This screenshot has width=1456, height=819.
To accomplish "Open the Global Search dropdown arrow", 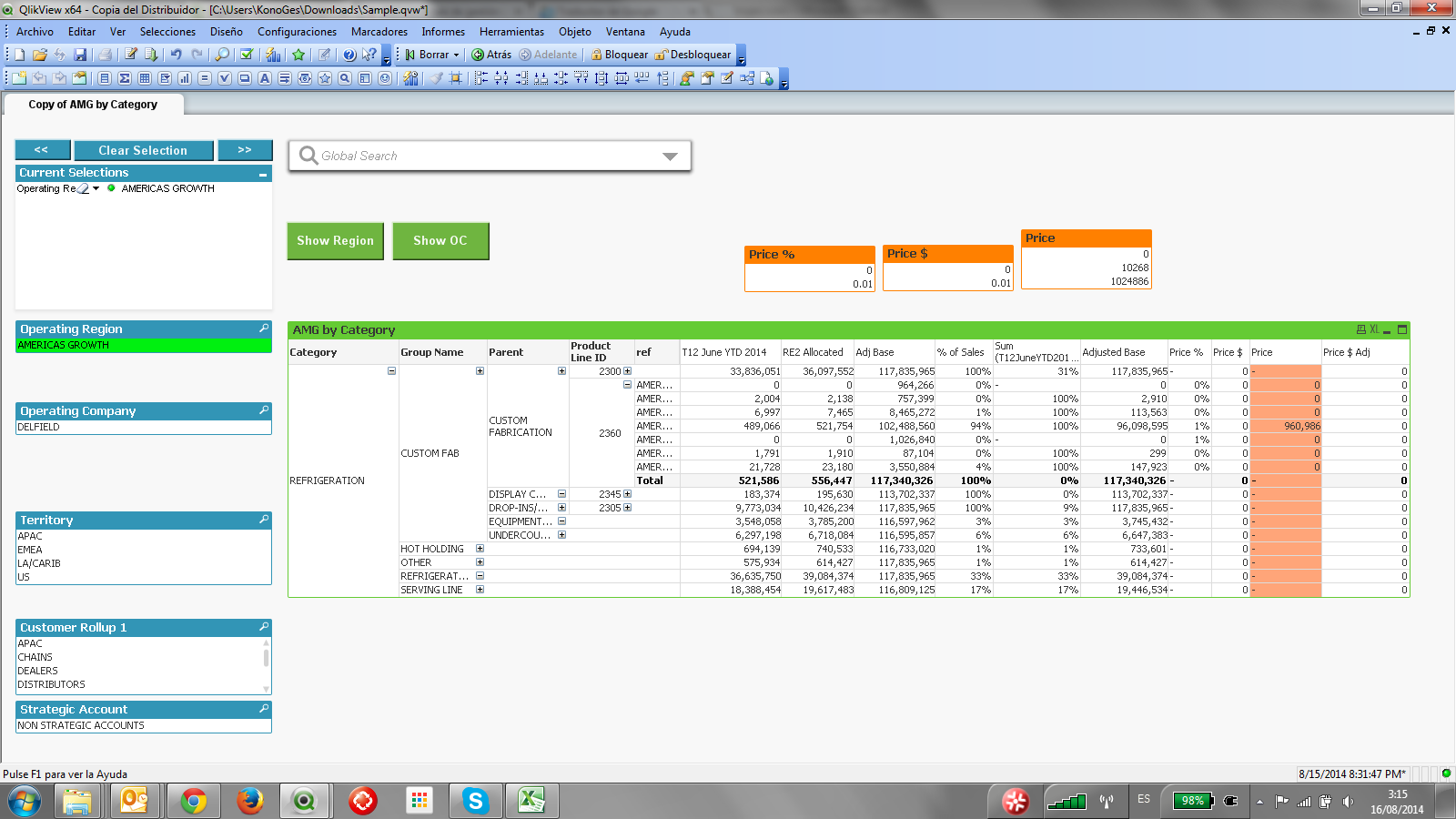I will [670, 157].
